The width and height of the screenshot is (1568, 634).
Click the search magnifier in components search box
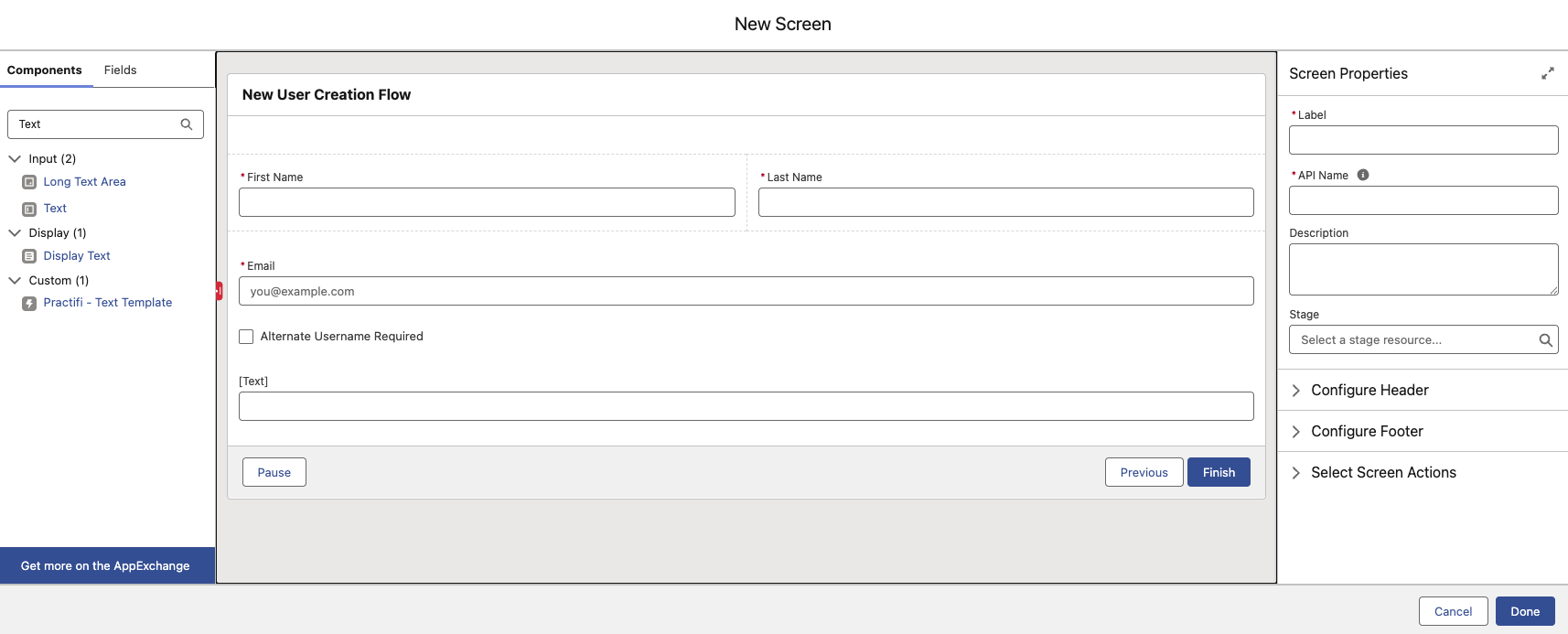[187, 124]
